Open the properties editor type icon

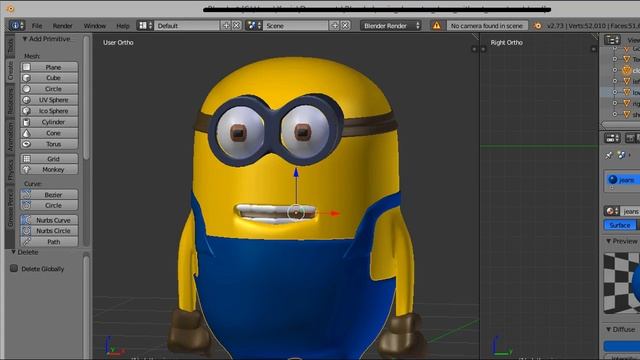click(612, 138)
